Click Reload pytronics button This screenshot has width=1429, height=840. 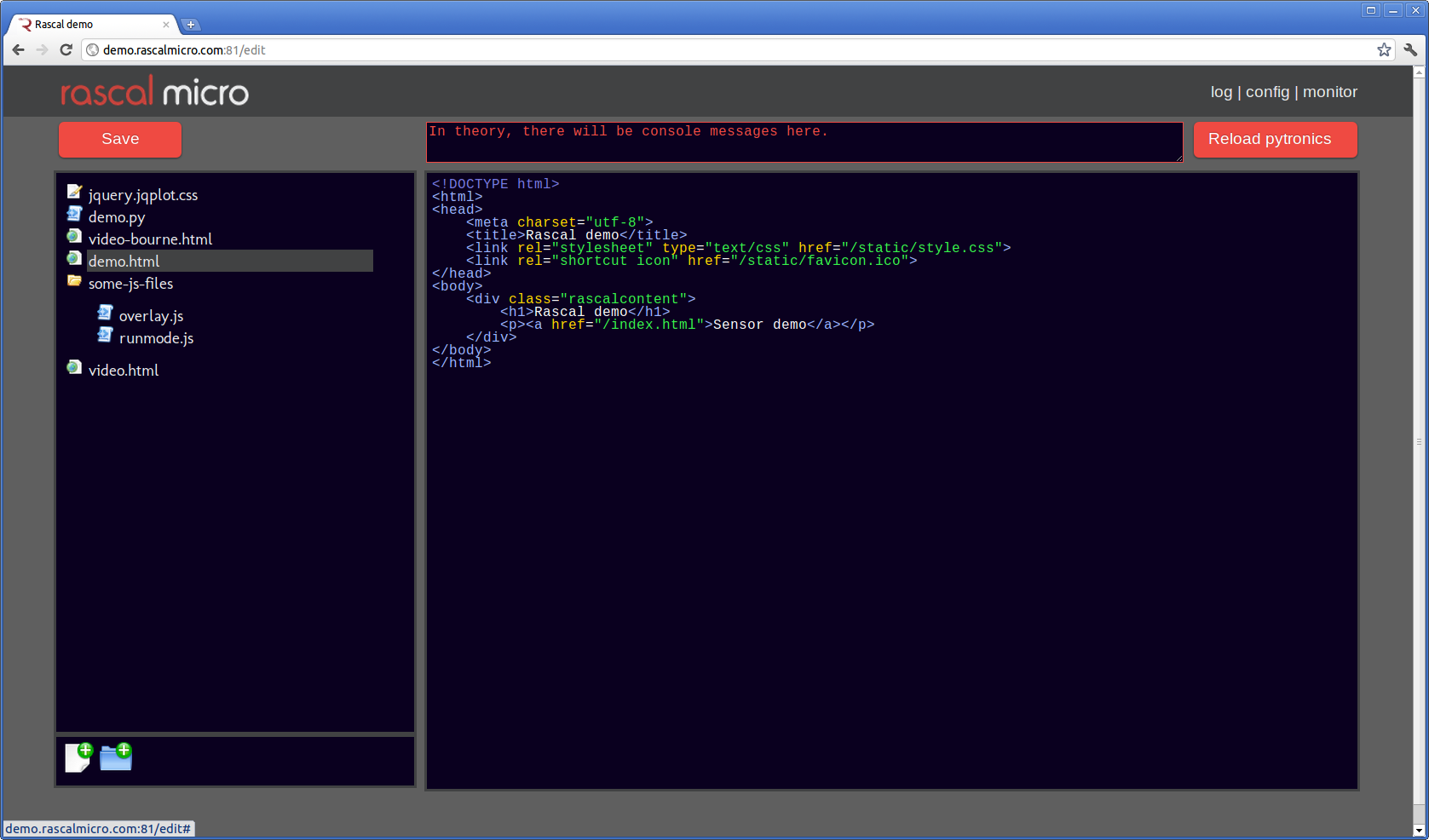(1275, 139)
